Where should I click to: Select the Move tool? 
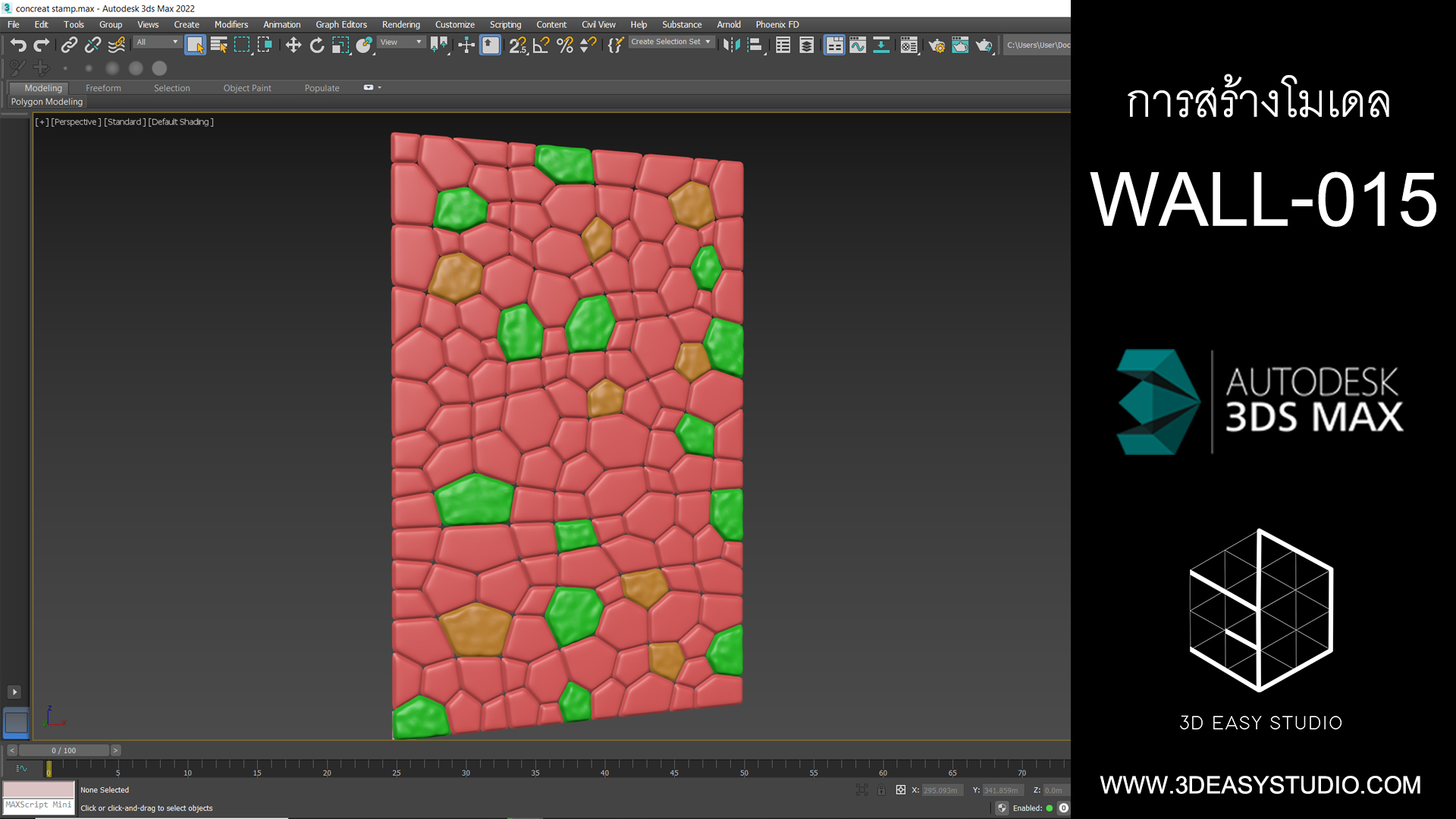tap(293, 45)
